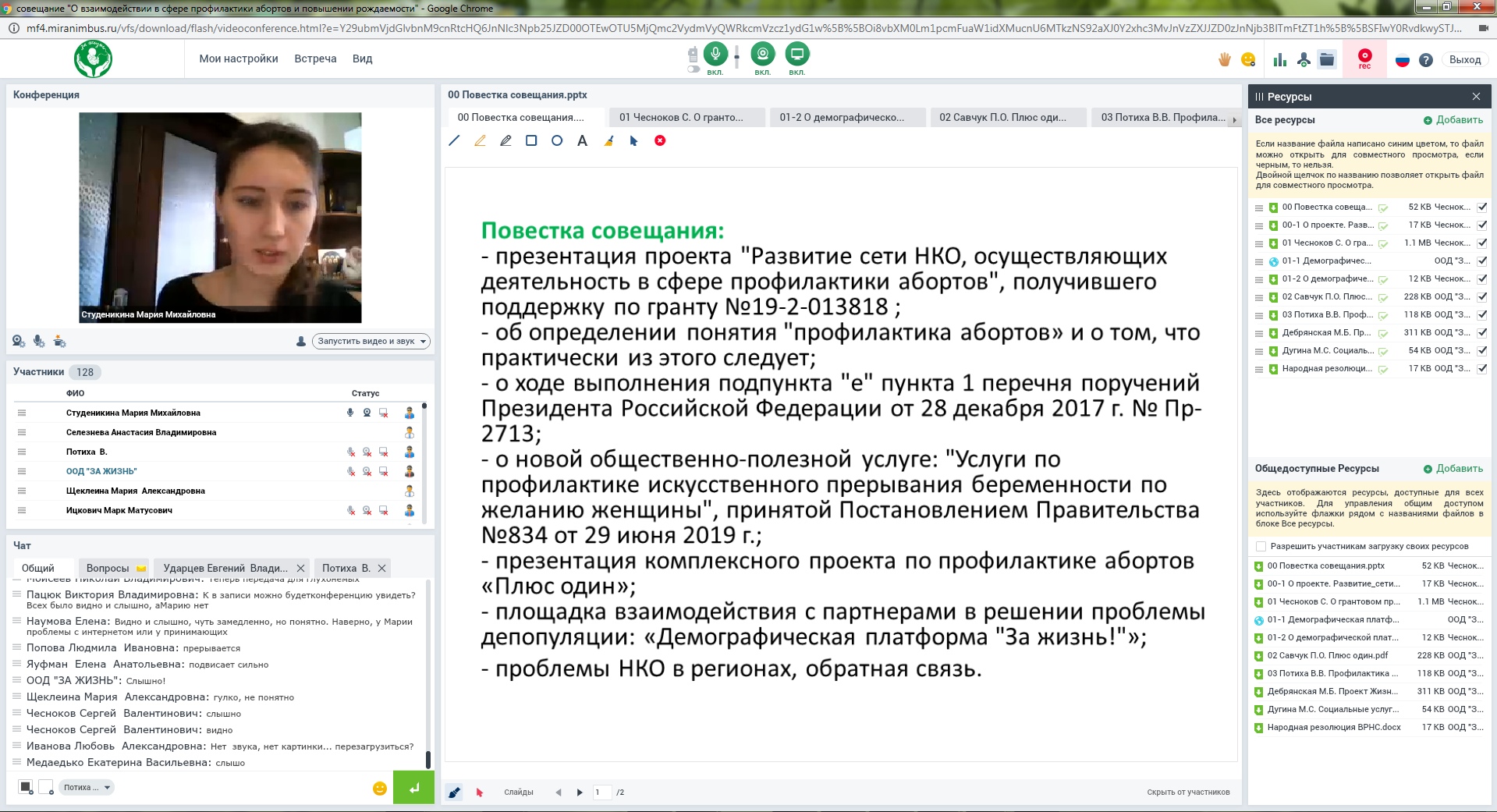Viewport: 1497px width, 812px height.
Task: Expand the document tabs overflow arrow
Action: click(1234, 120)
